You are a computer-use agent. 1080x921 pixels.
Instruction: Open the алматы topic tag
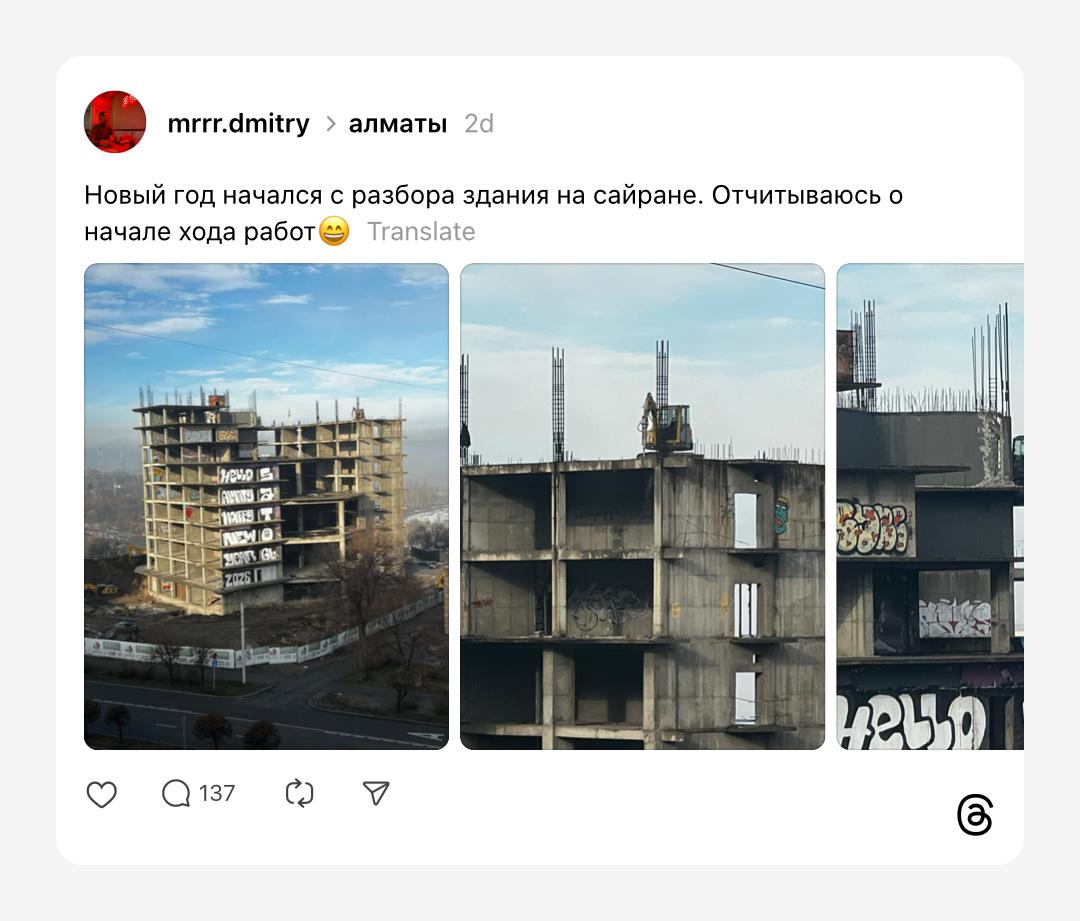tap(398, 124)
